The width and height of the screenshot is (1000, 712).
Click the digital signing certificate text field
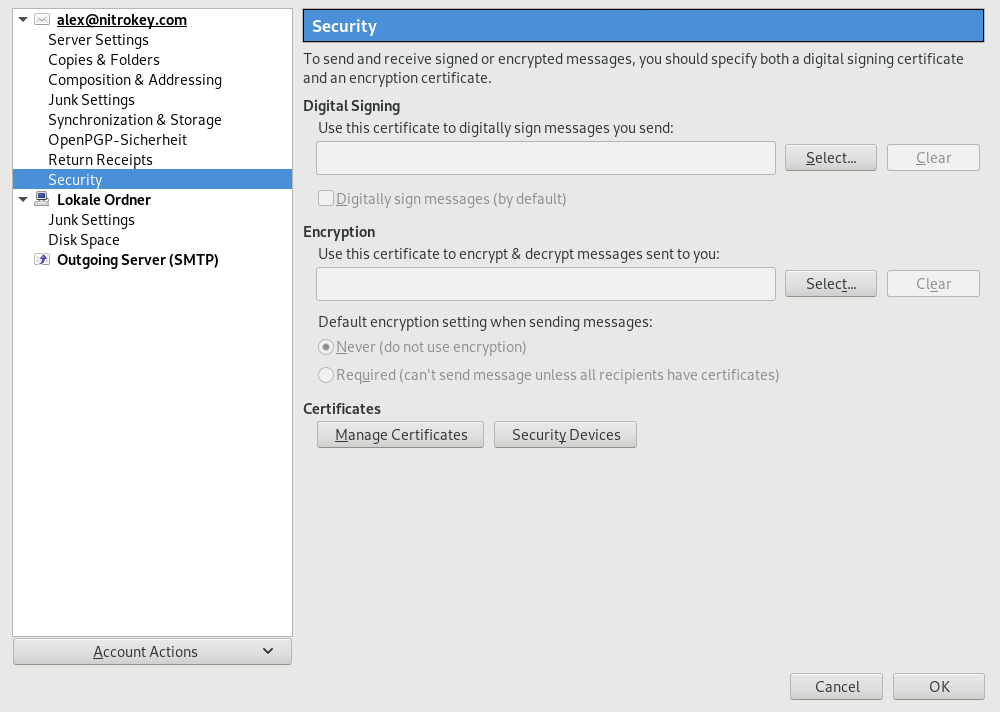point(546,158)
